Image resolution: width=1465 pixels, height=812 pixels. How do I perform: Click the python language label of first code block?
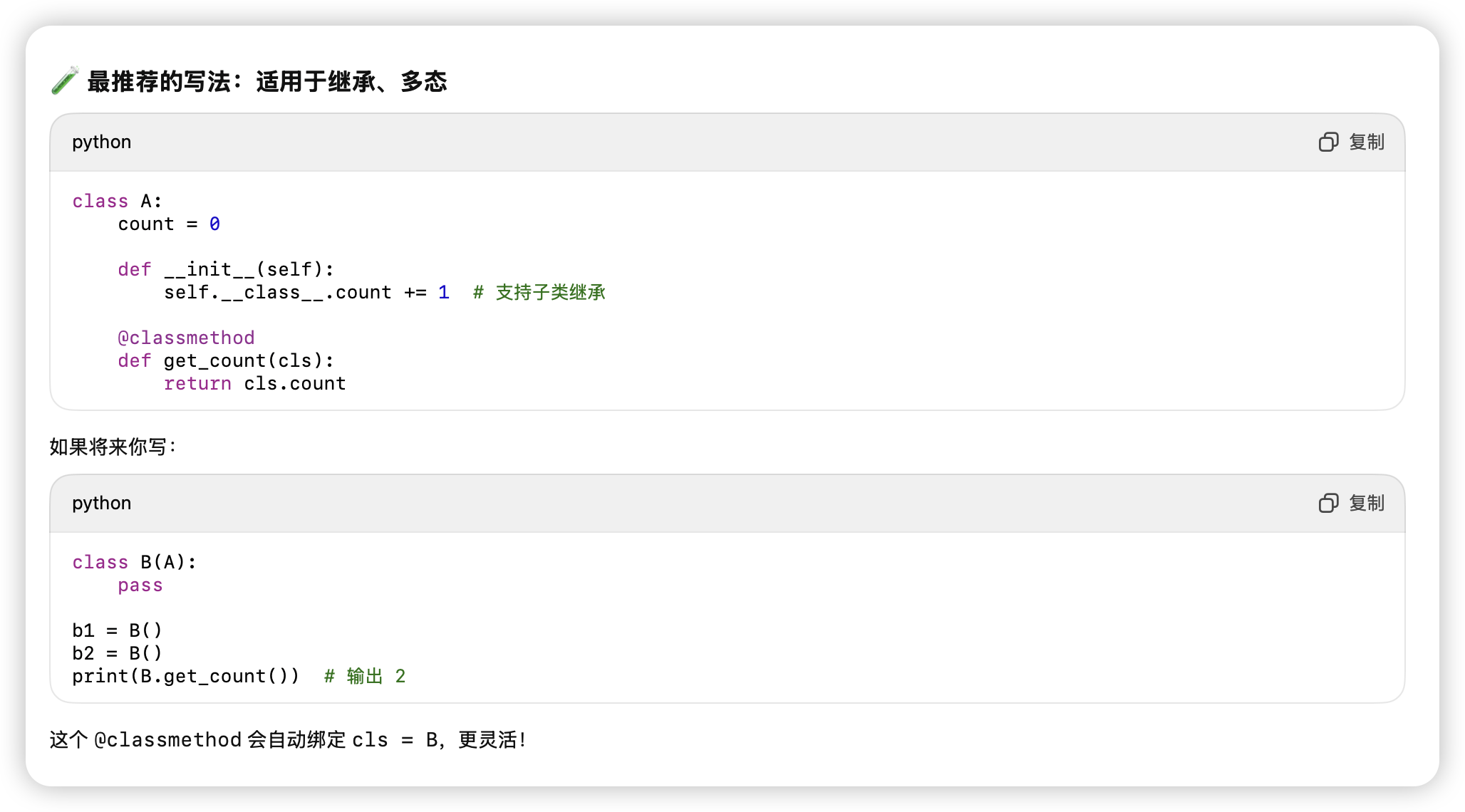click(101, 142)
